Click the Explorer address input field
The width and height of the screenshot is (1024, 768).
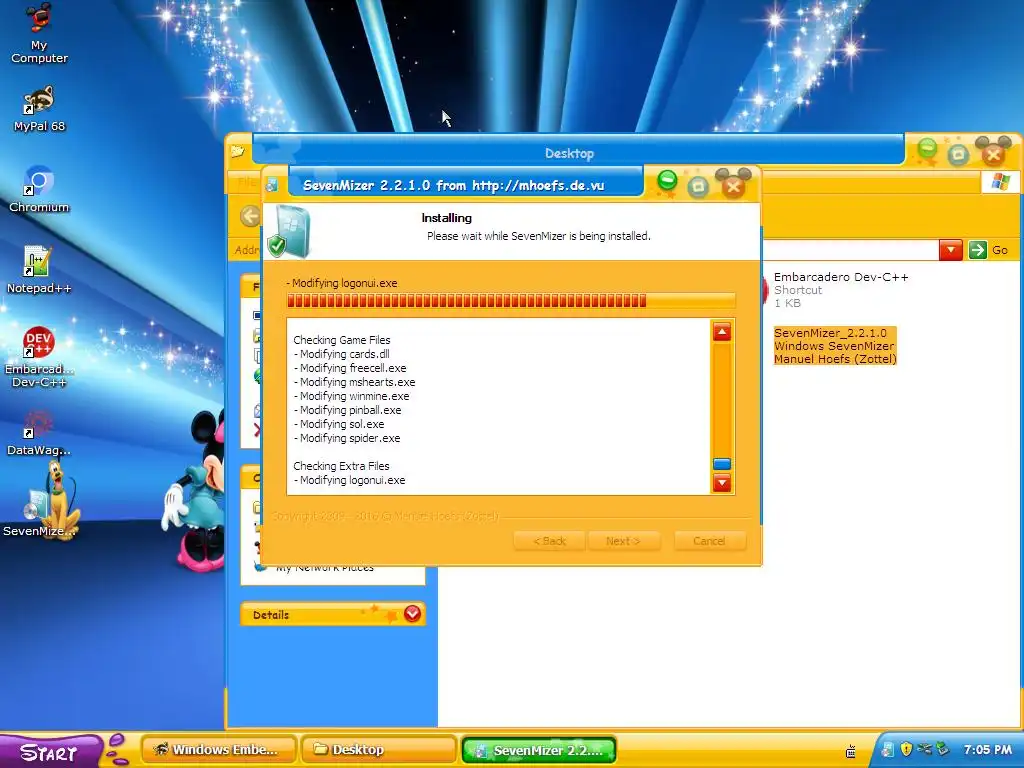click(849, 250)
